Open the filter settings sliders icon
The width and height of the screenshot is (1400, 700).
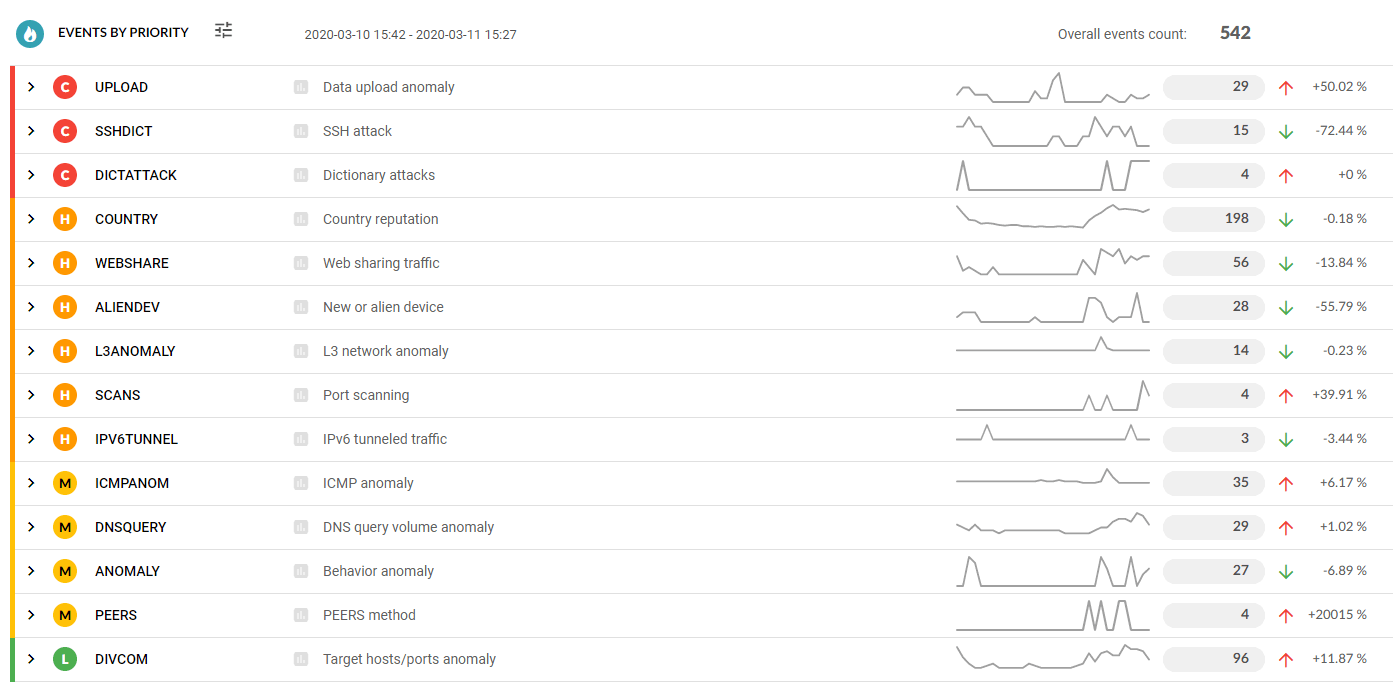pos(223,31)
